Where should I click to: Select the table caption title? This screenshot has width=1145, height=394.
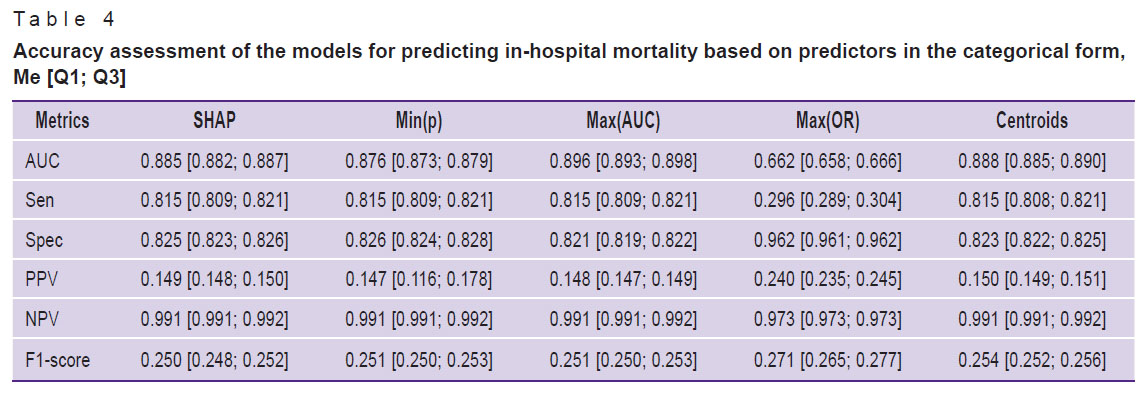point(570,64)
